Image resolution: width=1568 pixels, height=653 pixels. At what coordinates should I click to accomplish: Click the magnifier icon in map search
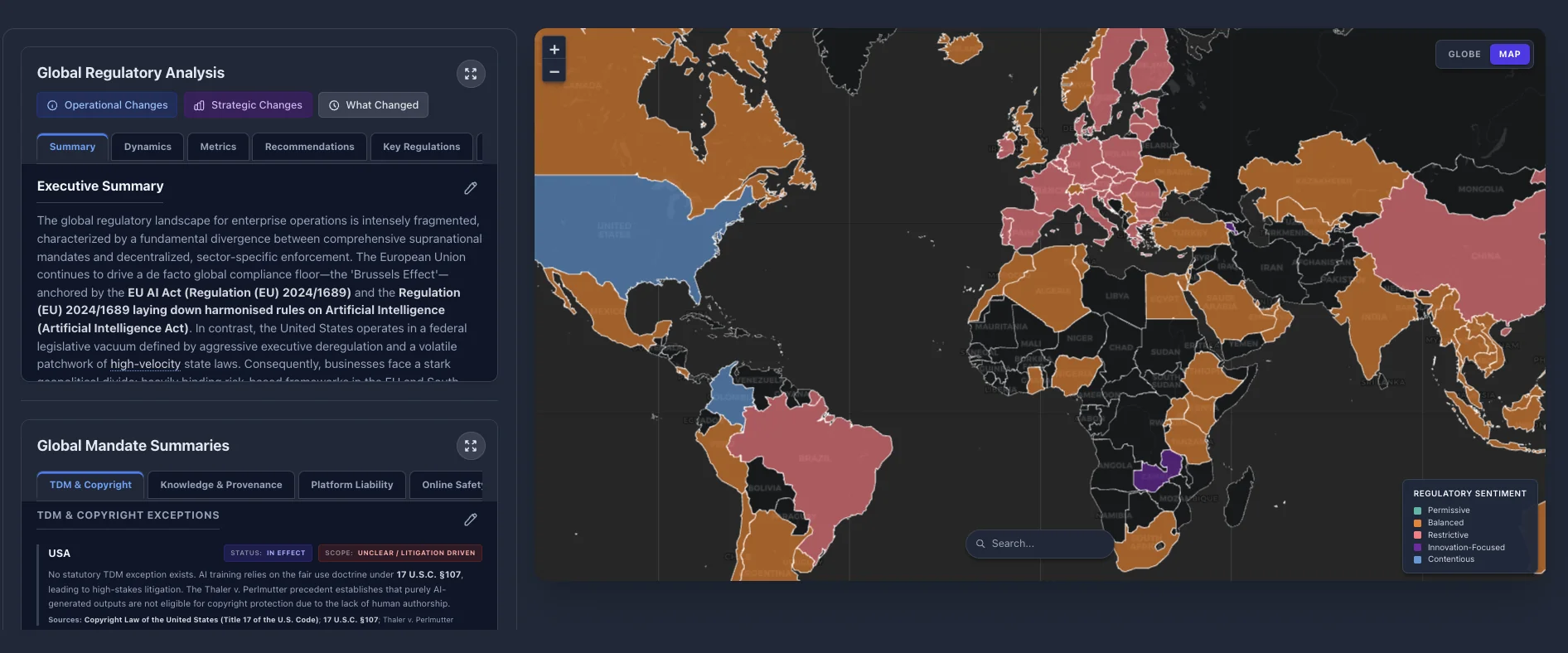pos(980,544)
